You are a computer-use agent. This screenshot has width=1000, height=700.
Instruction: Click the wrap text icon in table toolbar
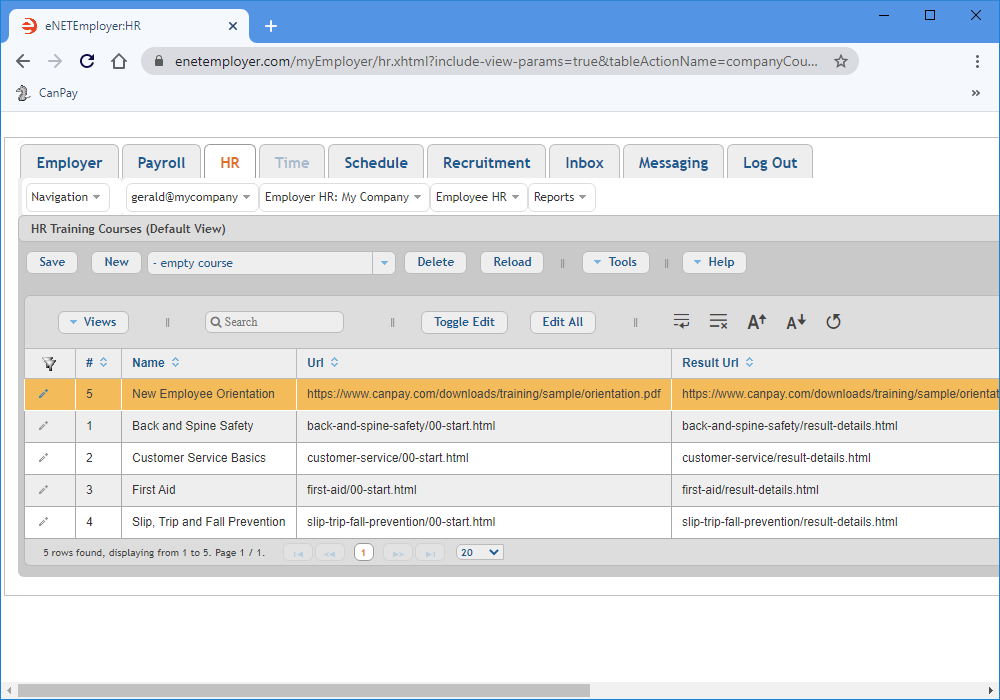point(681,321)
